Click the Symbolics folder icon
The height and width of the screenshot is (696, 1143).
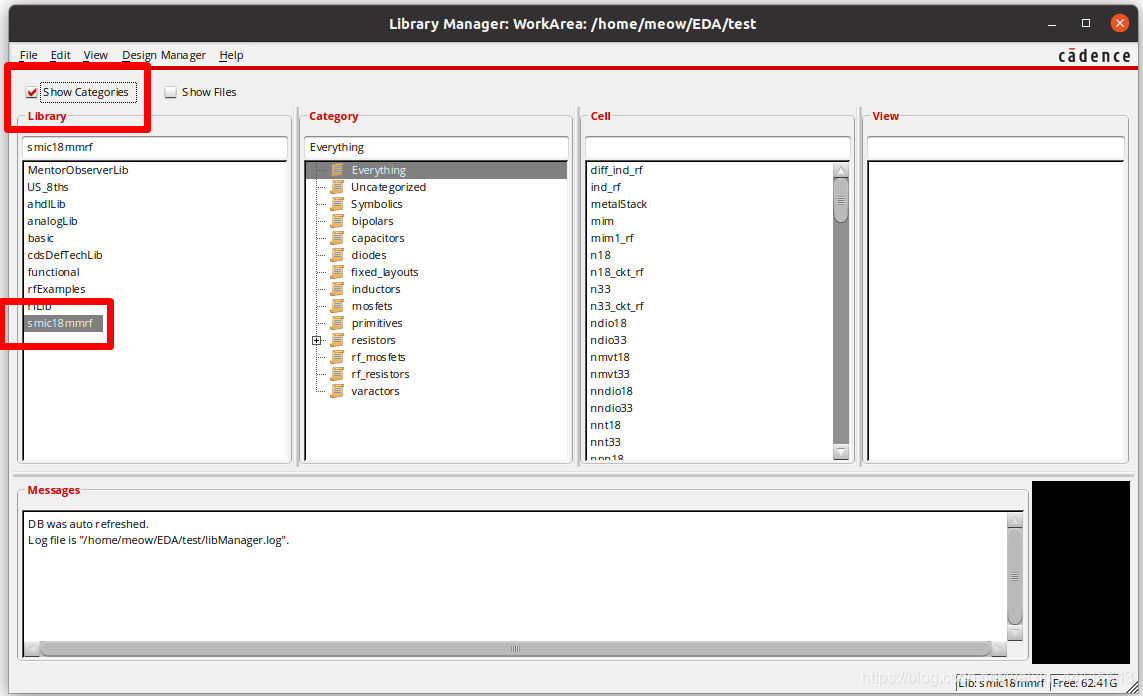click(x=337, y=204)
